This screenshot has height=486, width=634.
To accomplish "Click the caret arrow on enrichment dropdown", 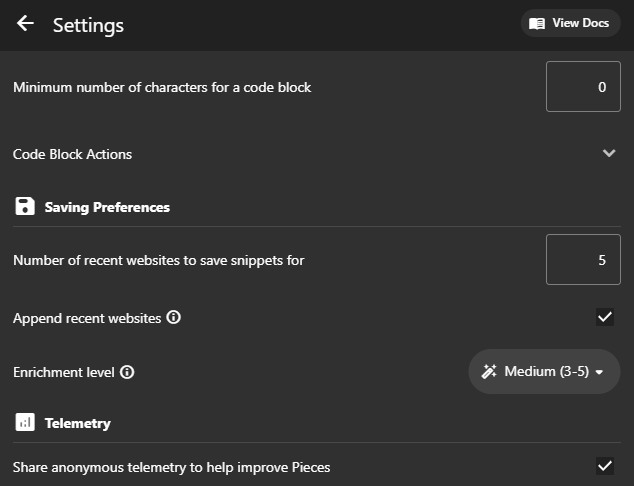I will pos(599,372).
